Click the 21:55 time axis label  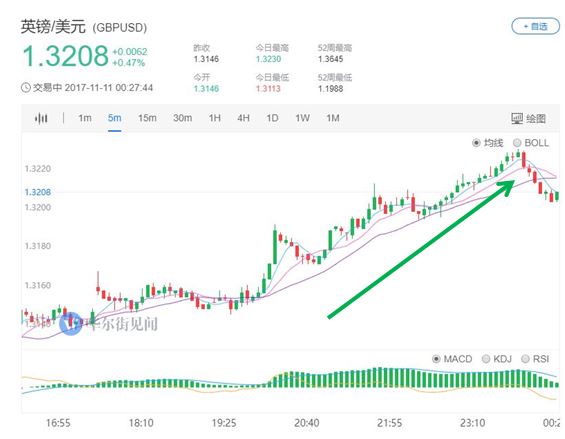[390, 423]
